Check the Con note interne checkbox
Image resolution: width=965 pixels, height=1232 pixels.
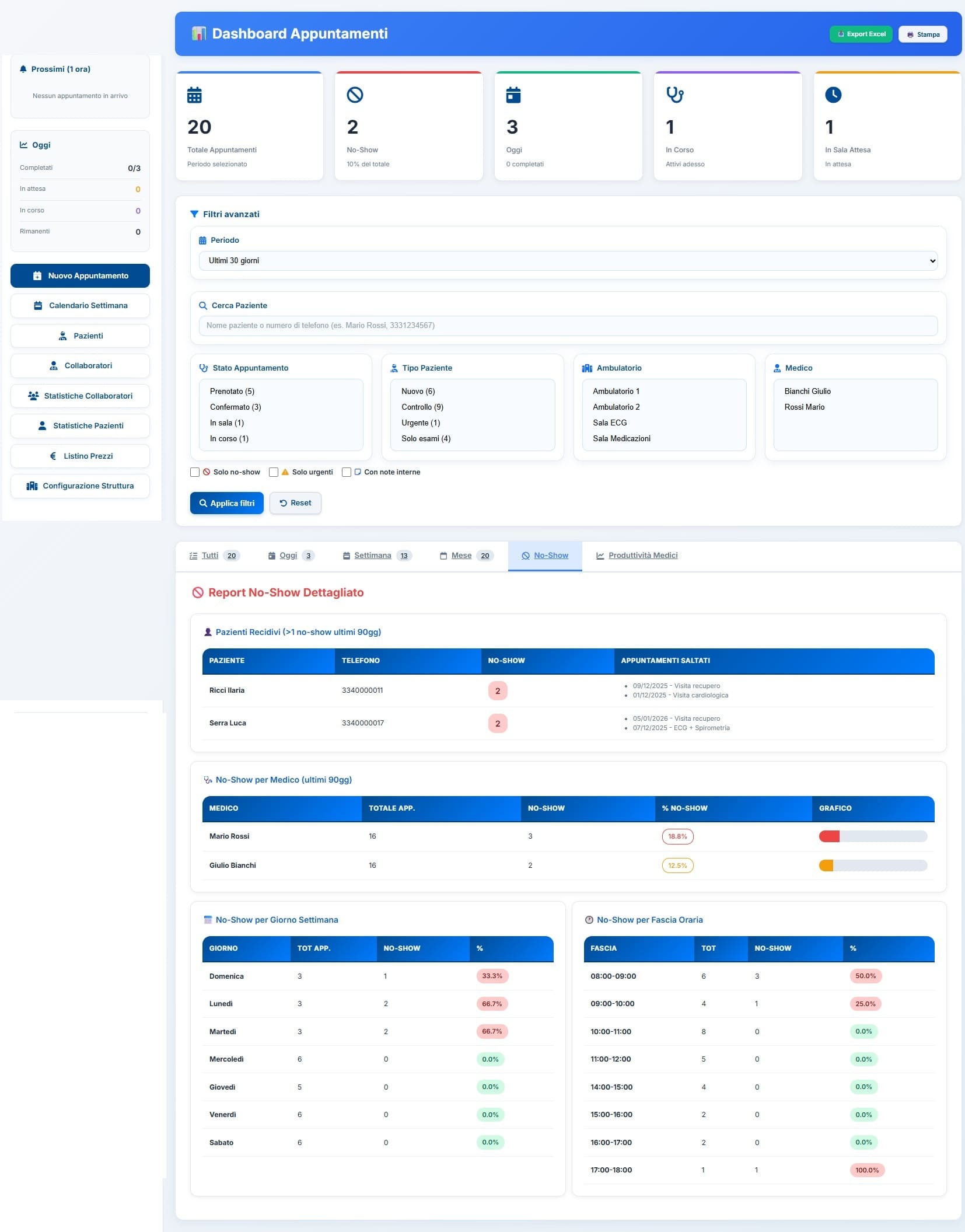347,472
